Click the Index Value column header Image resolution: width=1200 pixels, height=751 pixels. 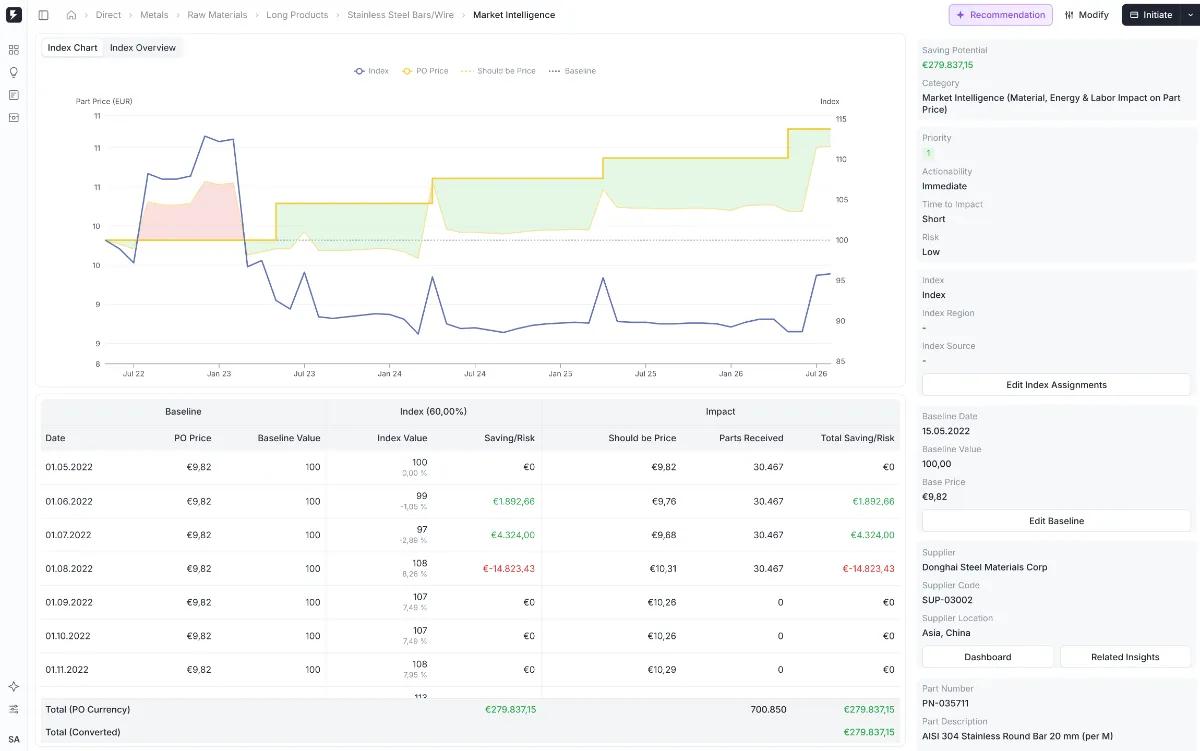402,438
